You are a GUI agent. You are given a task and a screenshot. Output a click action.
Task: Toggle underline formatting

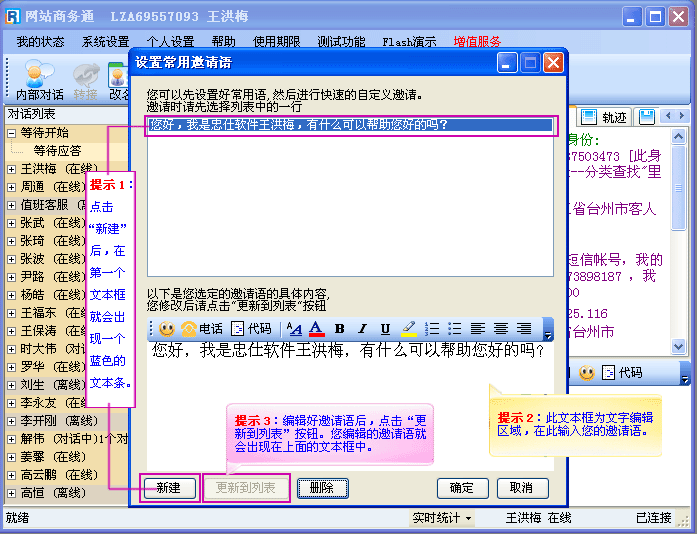(385, 328)
